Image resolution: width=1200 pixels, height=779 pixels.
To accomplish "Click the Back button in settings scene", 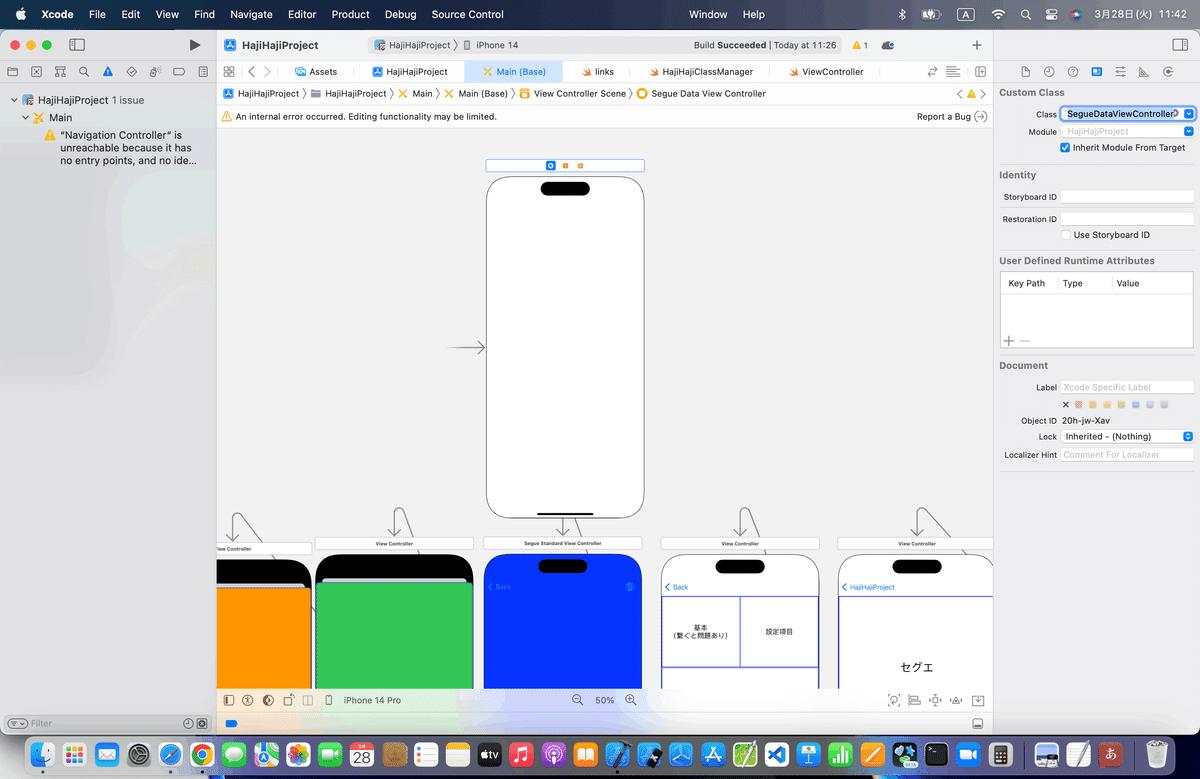I will (677, 587).
